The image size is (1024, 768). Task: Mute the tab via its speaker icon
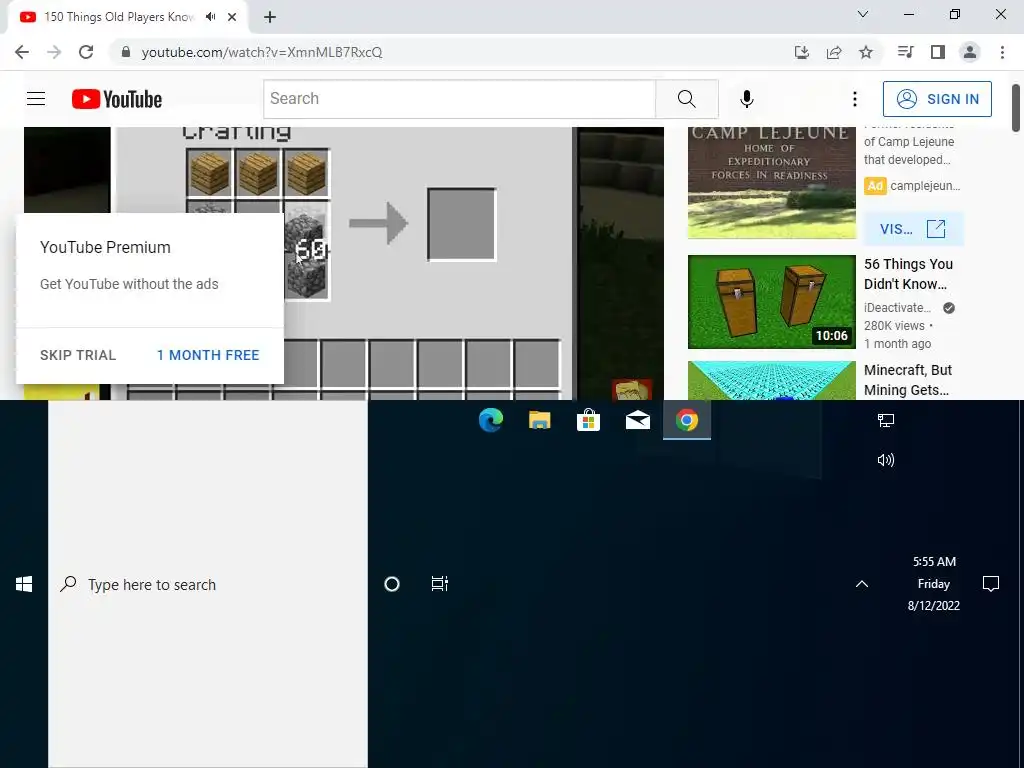pyautogui.click(x=210, y=17)
